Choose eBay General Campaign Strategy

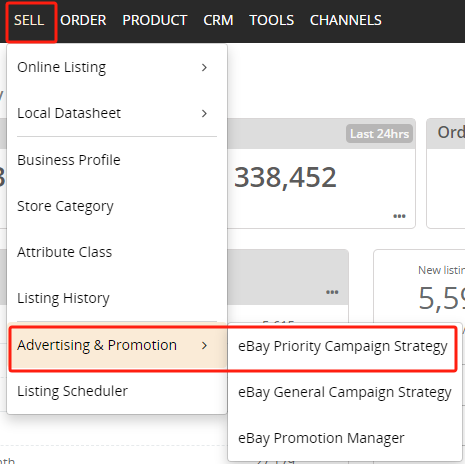(345, 392)
